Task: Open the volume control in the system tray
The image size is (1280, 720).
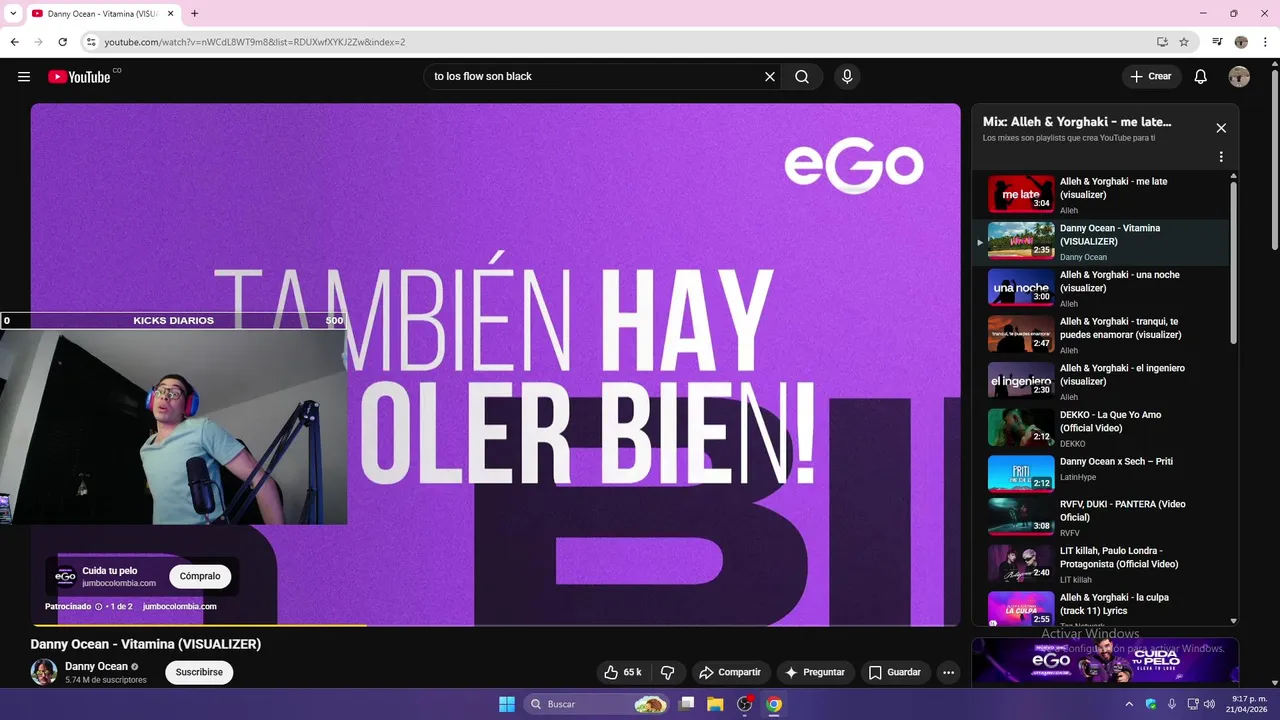Action: pos(1209,704)
